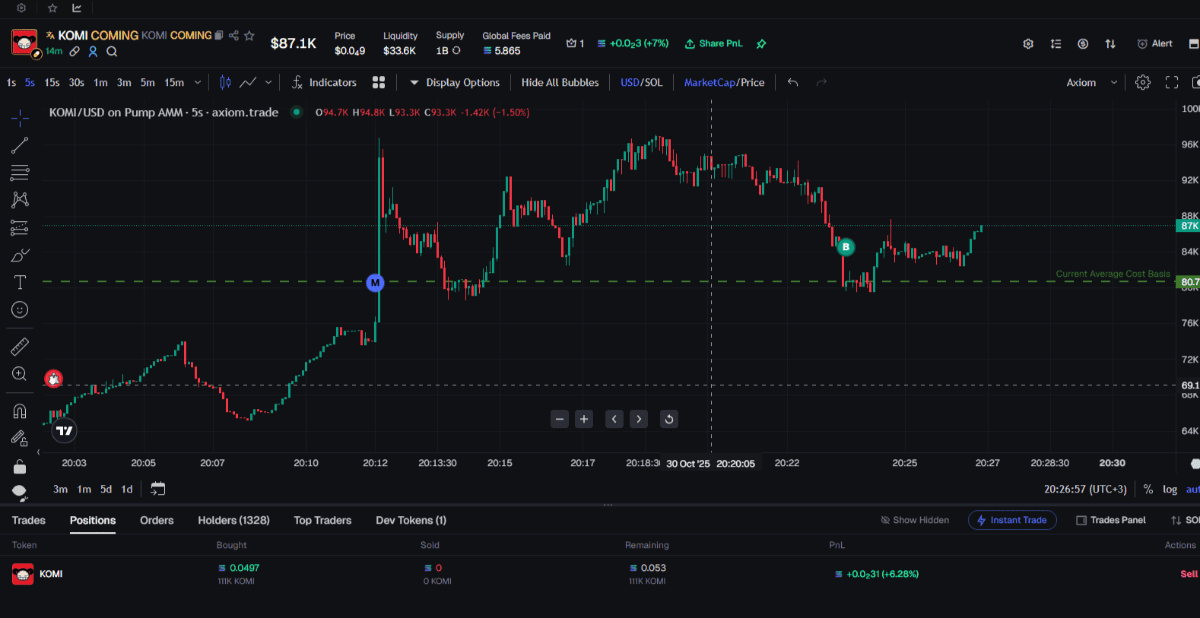Toggle USD/SOL currency display
The image size is (1200, 618).
point(641,82)
